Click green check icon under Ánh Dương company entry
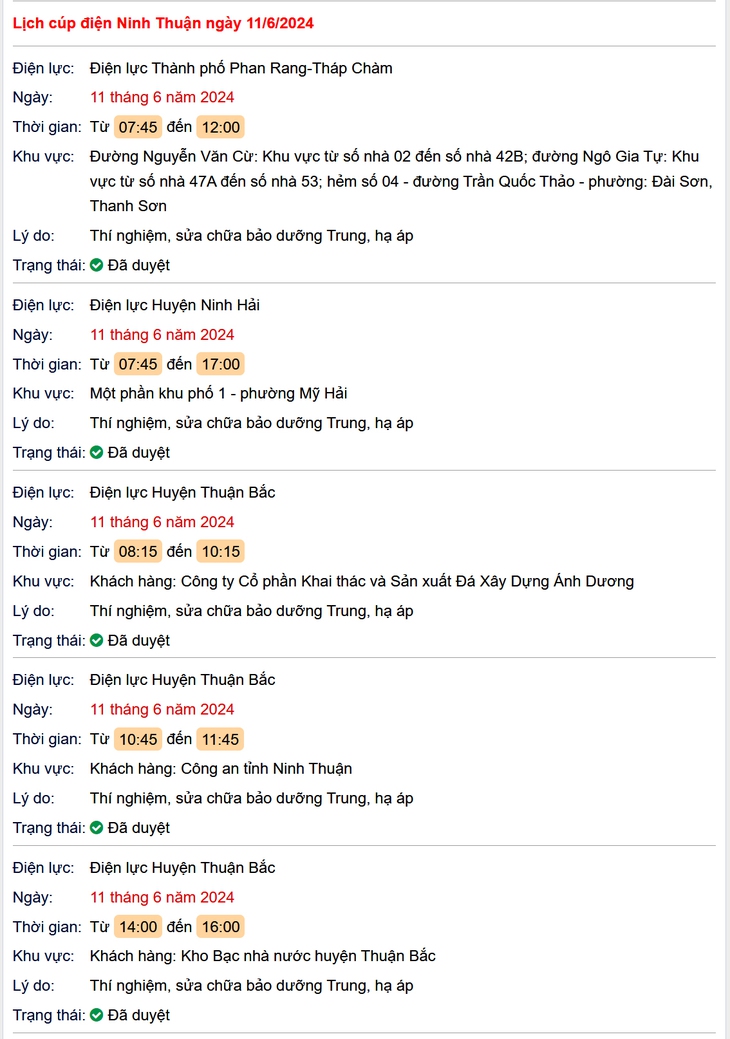730x1039 pixels. [97, 640]
